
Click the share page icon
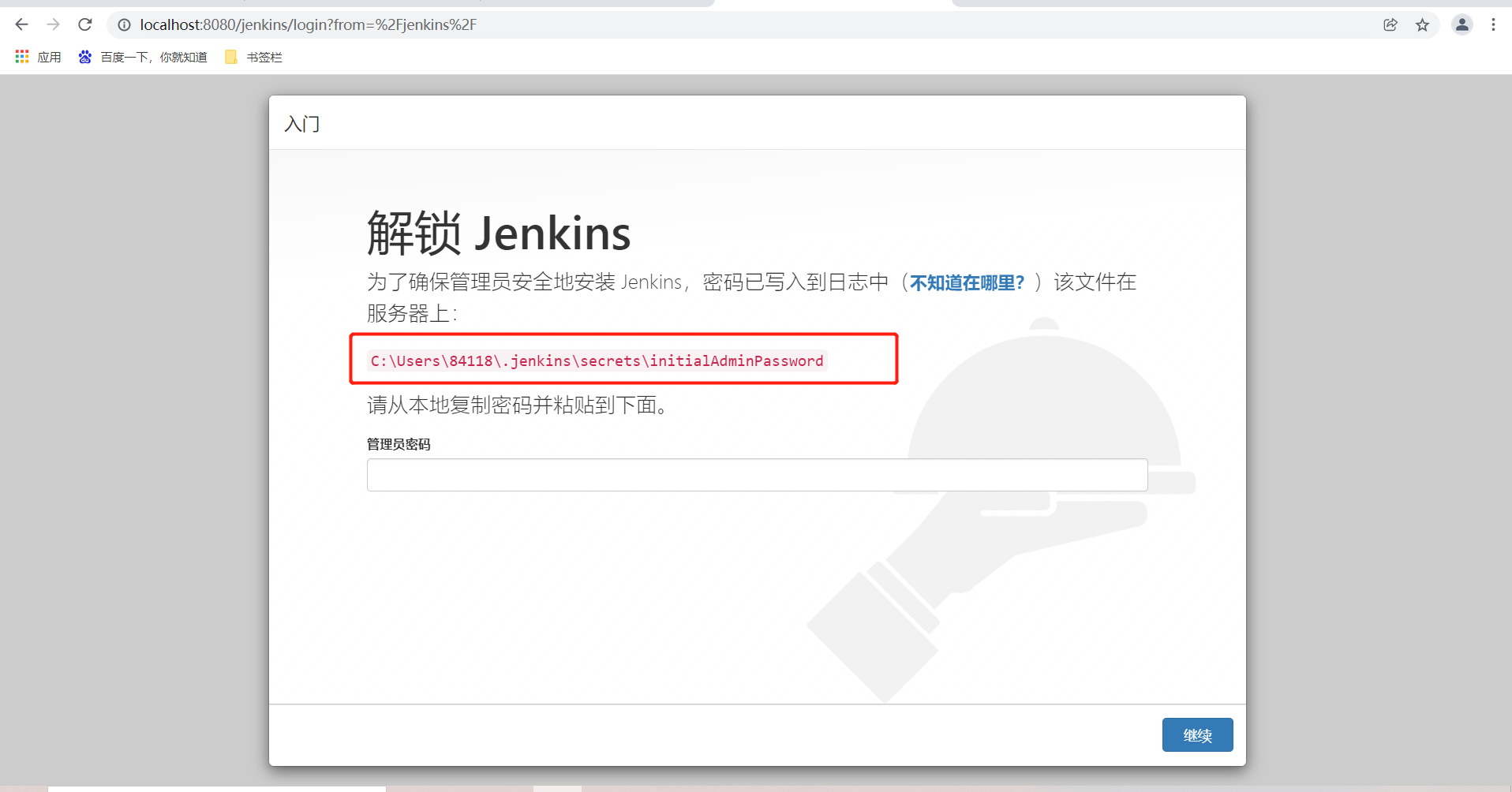pyautogui.click(x=1390, y=25)
